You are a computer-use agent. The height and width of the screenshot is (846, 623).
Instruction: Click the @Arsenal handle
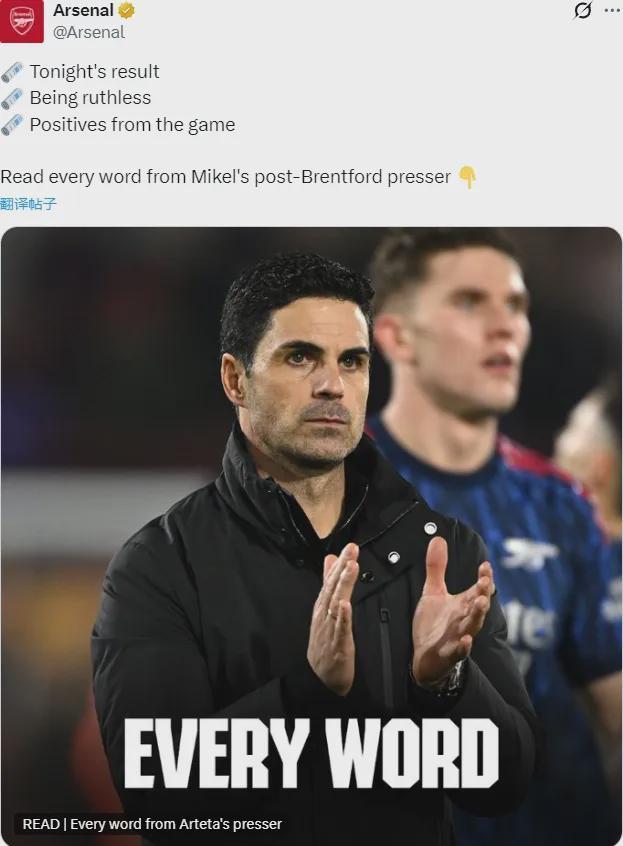click(x=89, y=32)
